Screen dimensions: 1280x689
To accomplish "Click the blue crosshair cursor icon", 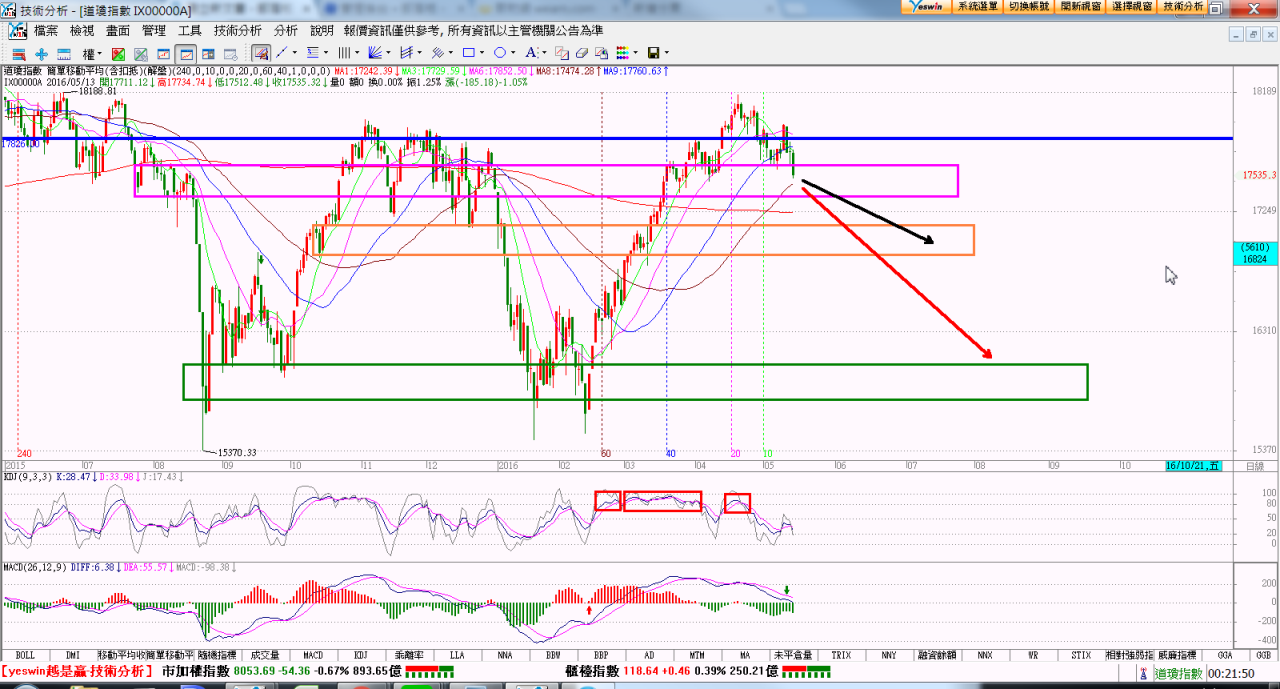I will 41,53.
